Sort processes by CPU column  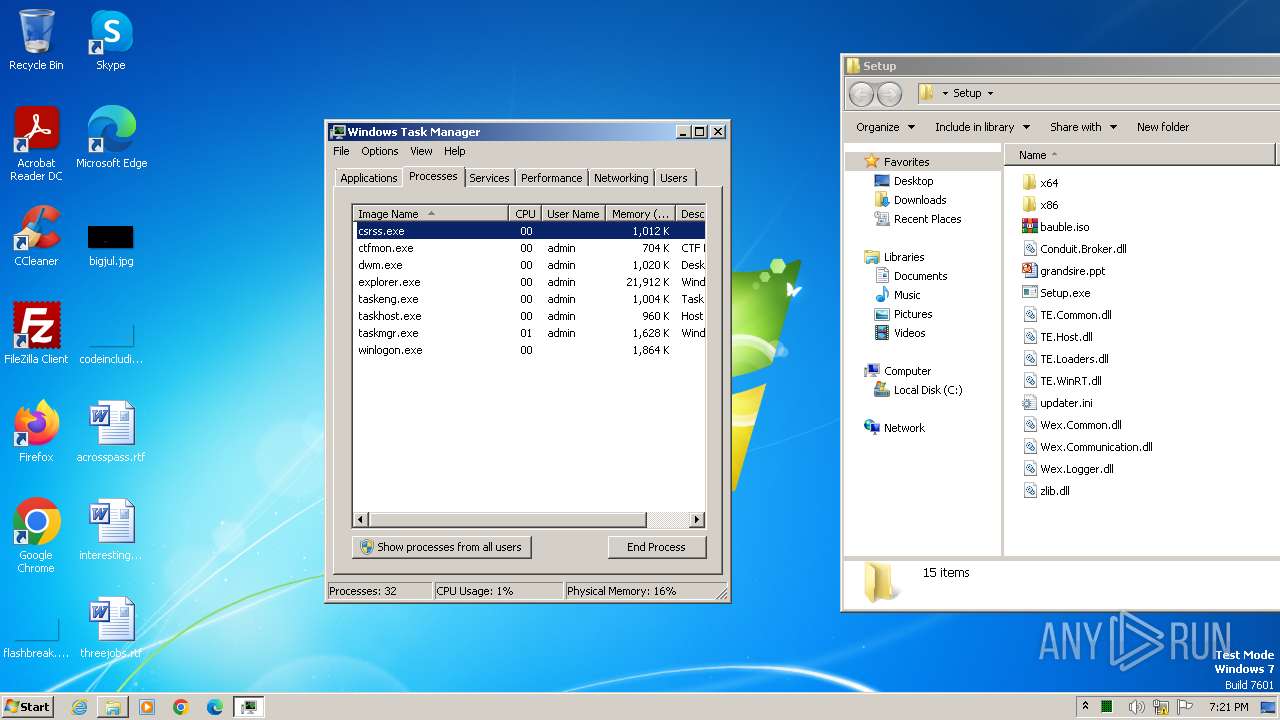point(525,213)
